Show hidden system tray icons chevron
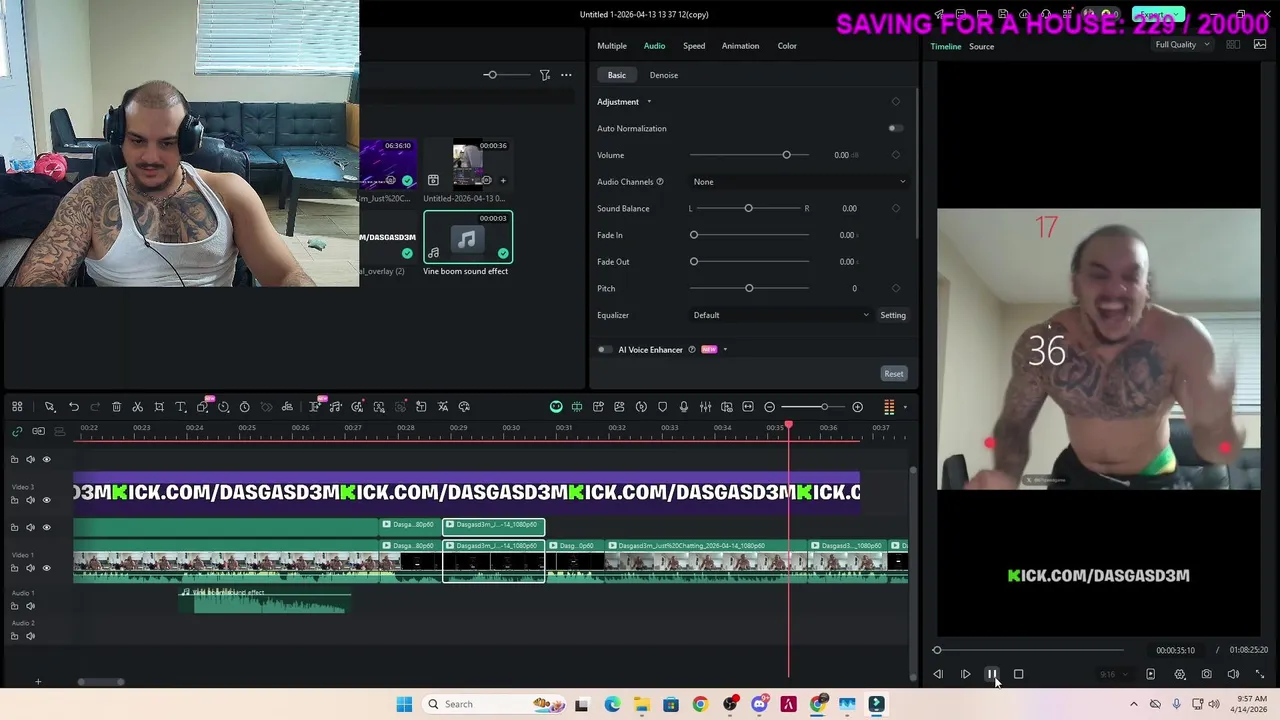Screen dimensions: 1280x720 pyautogui.click(x=1133, y=704)
